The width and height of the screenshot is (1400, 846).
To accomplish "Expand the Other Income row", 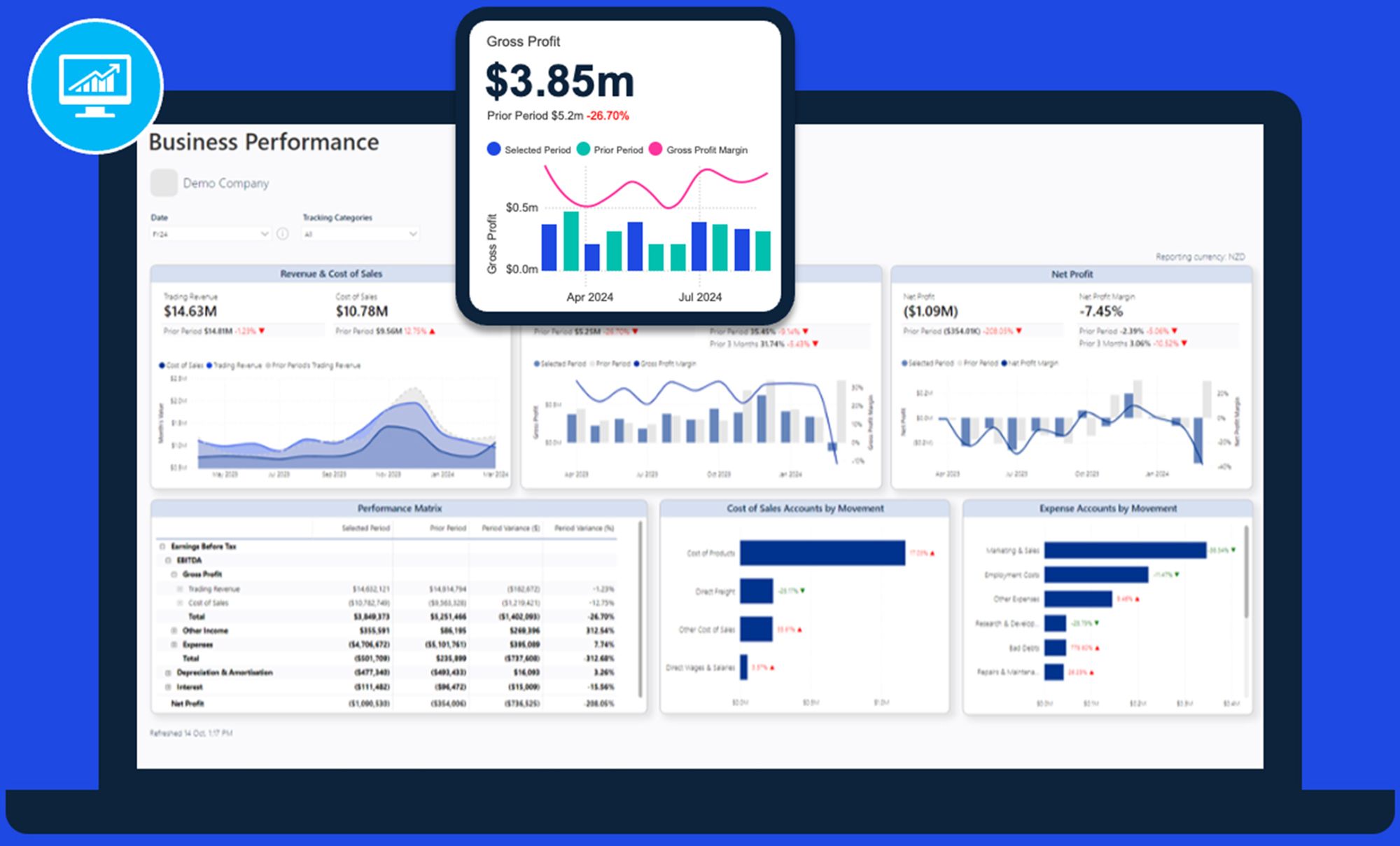I will [x=174, y=630].
